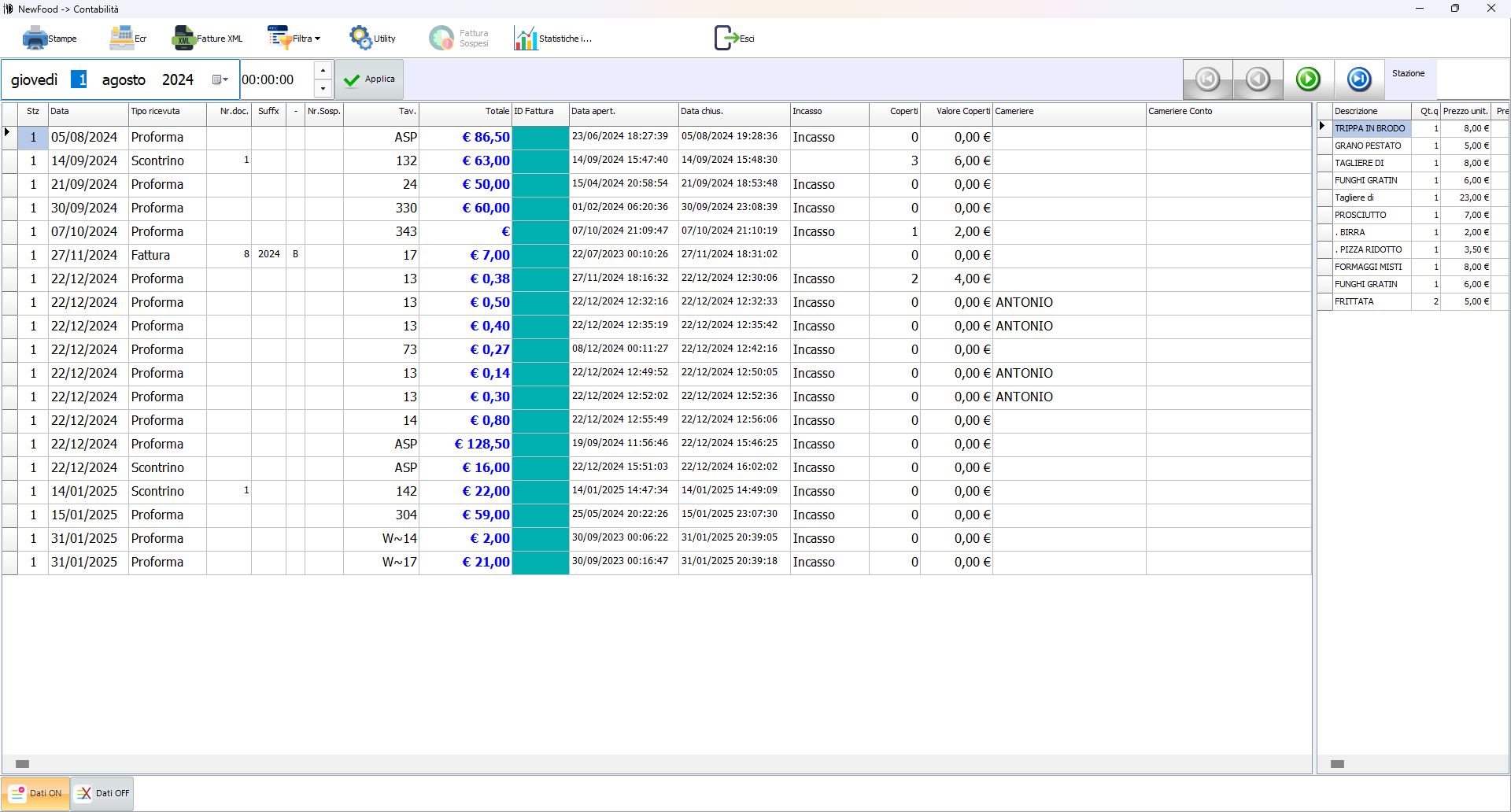Image resolution: width=1511 pixels, height=812 pixels.
Task: Click table 343 cell
Action: [x=382, y=231]
